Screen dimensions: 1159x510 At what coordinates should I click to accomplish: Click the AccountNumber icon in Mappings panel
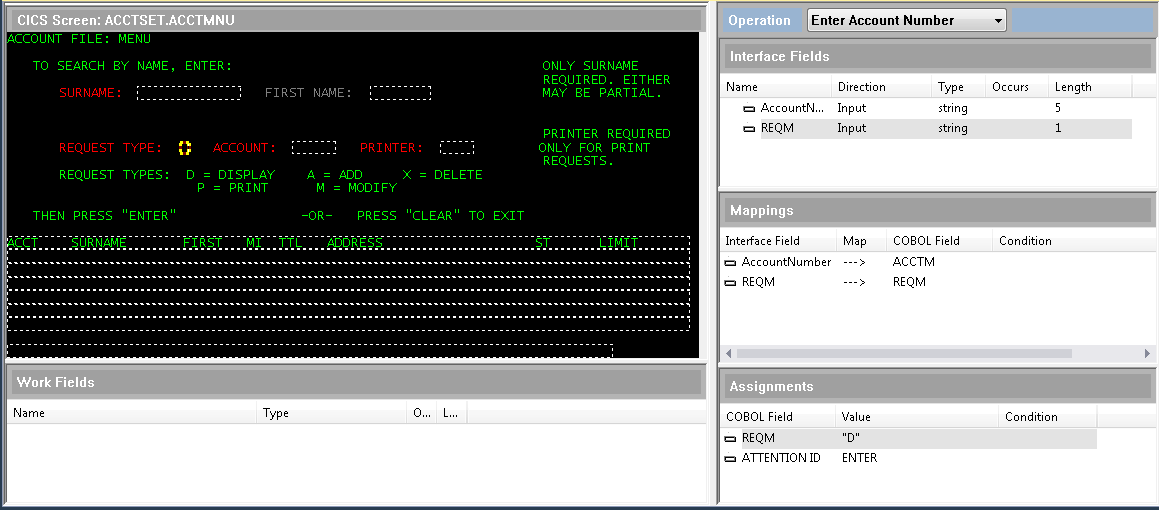pos(731,262)
